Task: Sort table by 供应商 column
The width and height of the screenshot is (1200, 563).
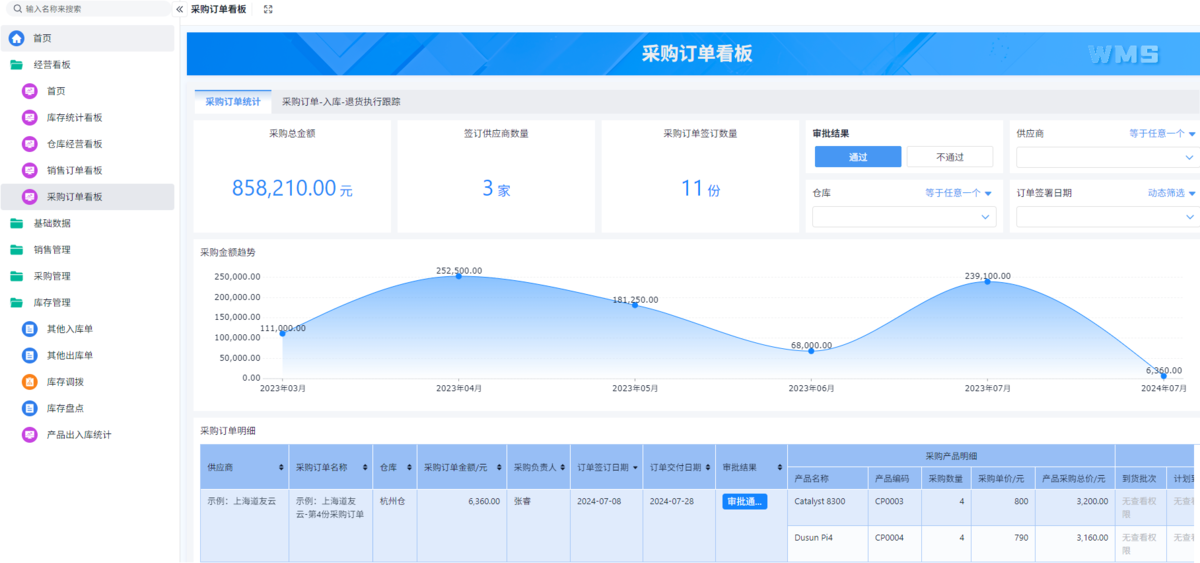Action: pyautogui.click(x=280, y=468)
